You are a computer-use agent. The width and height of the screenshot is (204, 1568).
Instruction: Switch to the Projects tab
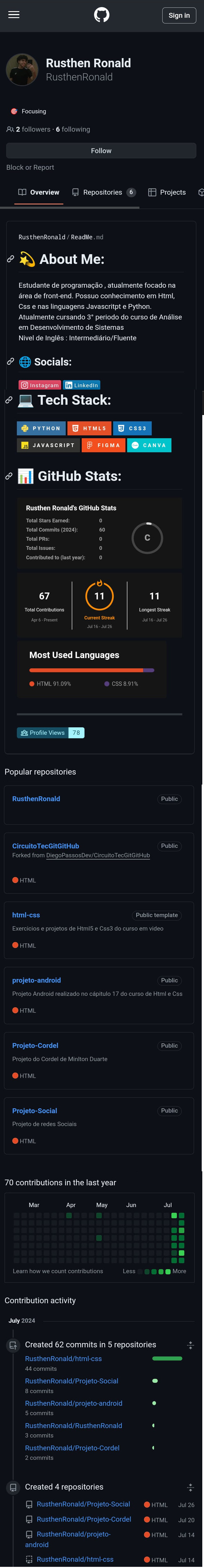click(x=167, y=192)
